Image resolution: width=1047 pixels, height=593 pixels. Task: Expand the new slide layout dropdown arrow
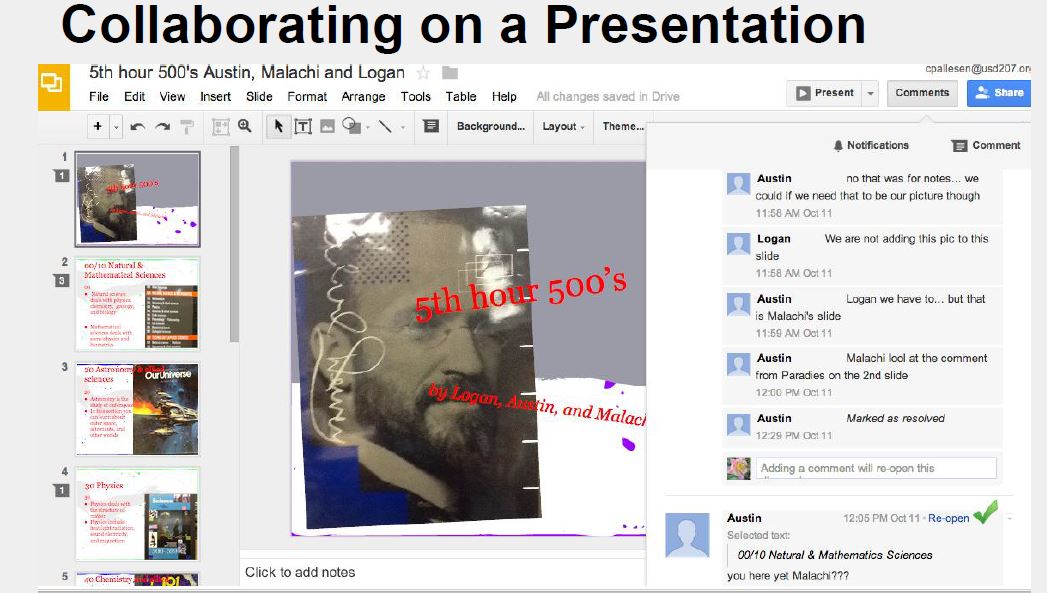click(x=116, y=126)
